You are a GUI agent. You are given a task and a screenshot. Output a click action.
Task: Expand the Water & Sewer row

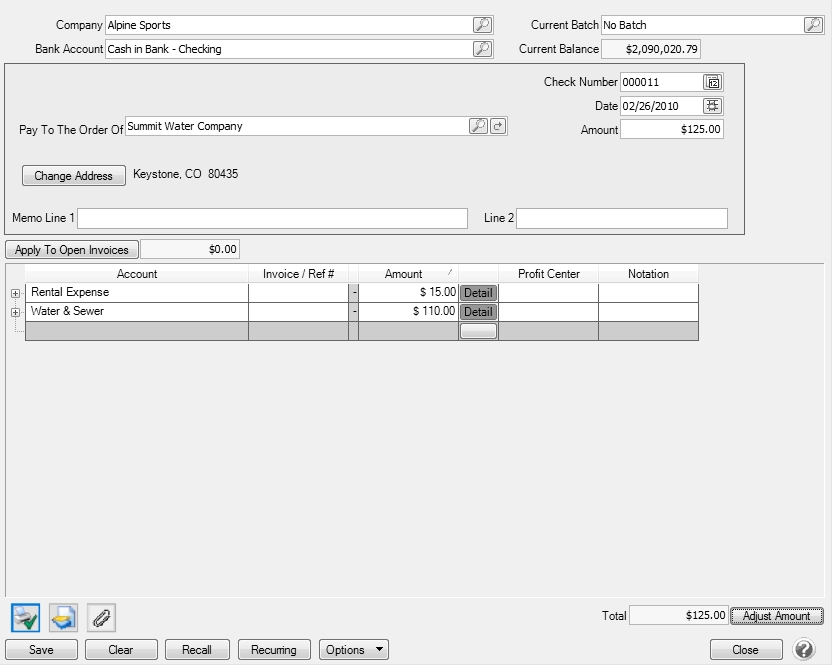coord(15,312)
